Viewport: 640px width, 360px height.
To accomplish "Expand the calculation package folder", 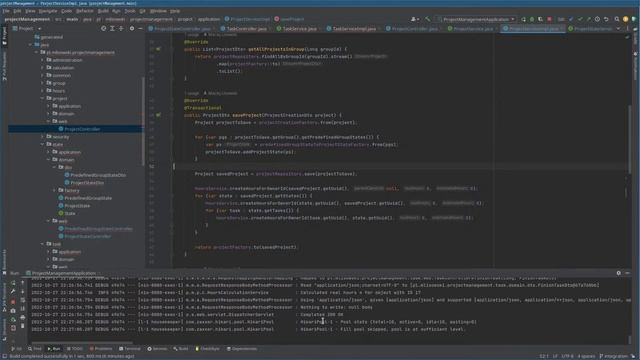I will point(42,68).
